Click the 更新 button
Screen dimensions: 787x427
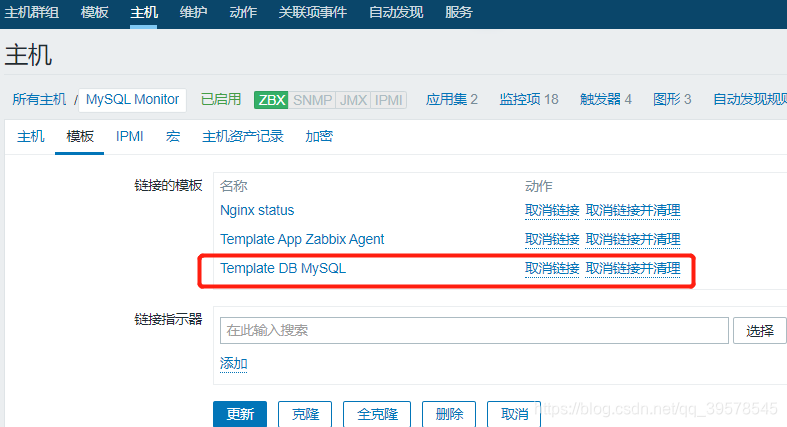click(x=240, y=414)
